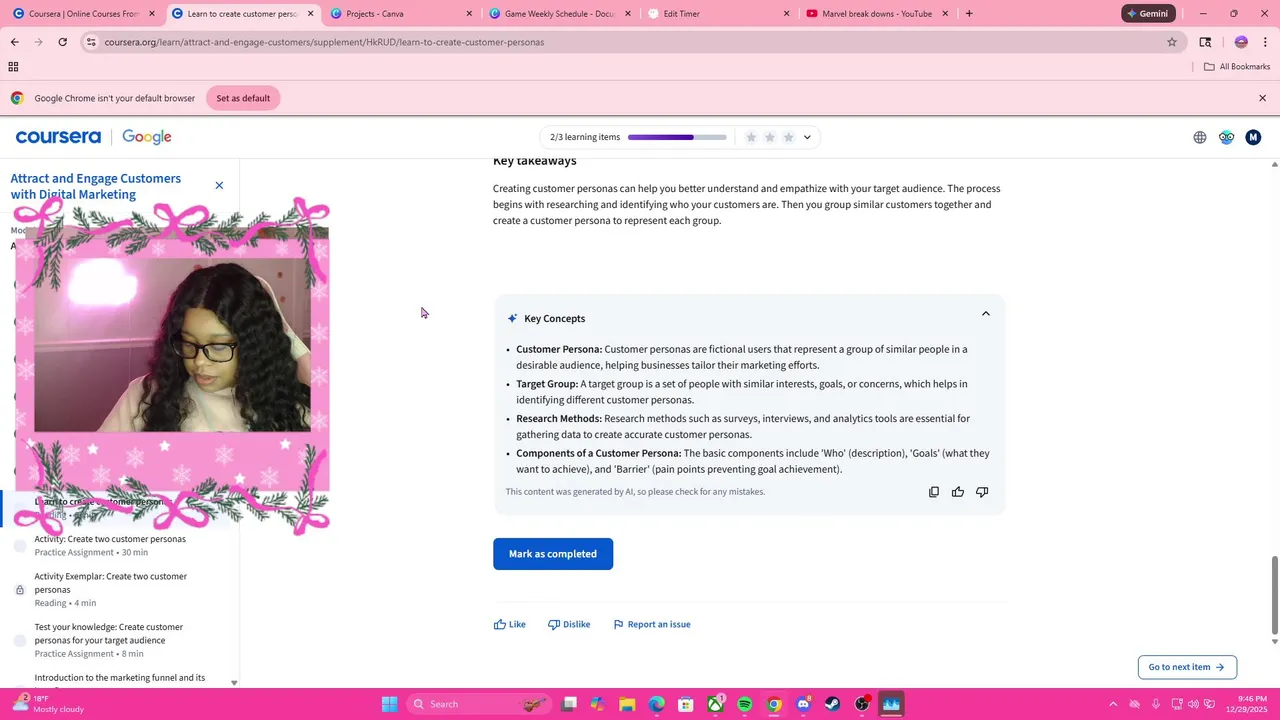Open the profile avatar M
The image size is (1280, 720).
1253,137
